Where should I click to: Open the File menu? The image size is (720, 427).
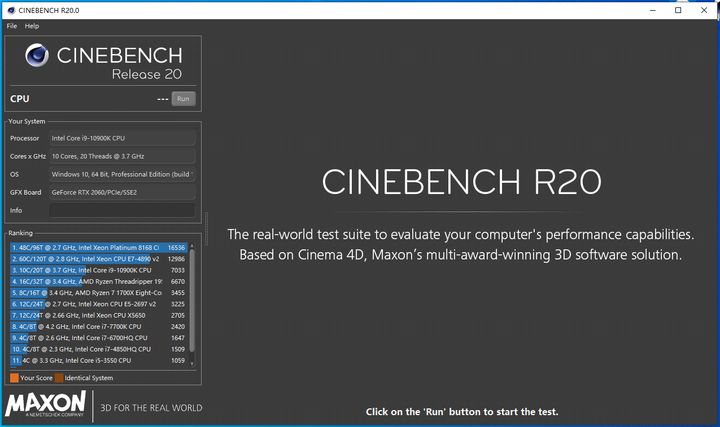(x=12, y=25)
